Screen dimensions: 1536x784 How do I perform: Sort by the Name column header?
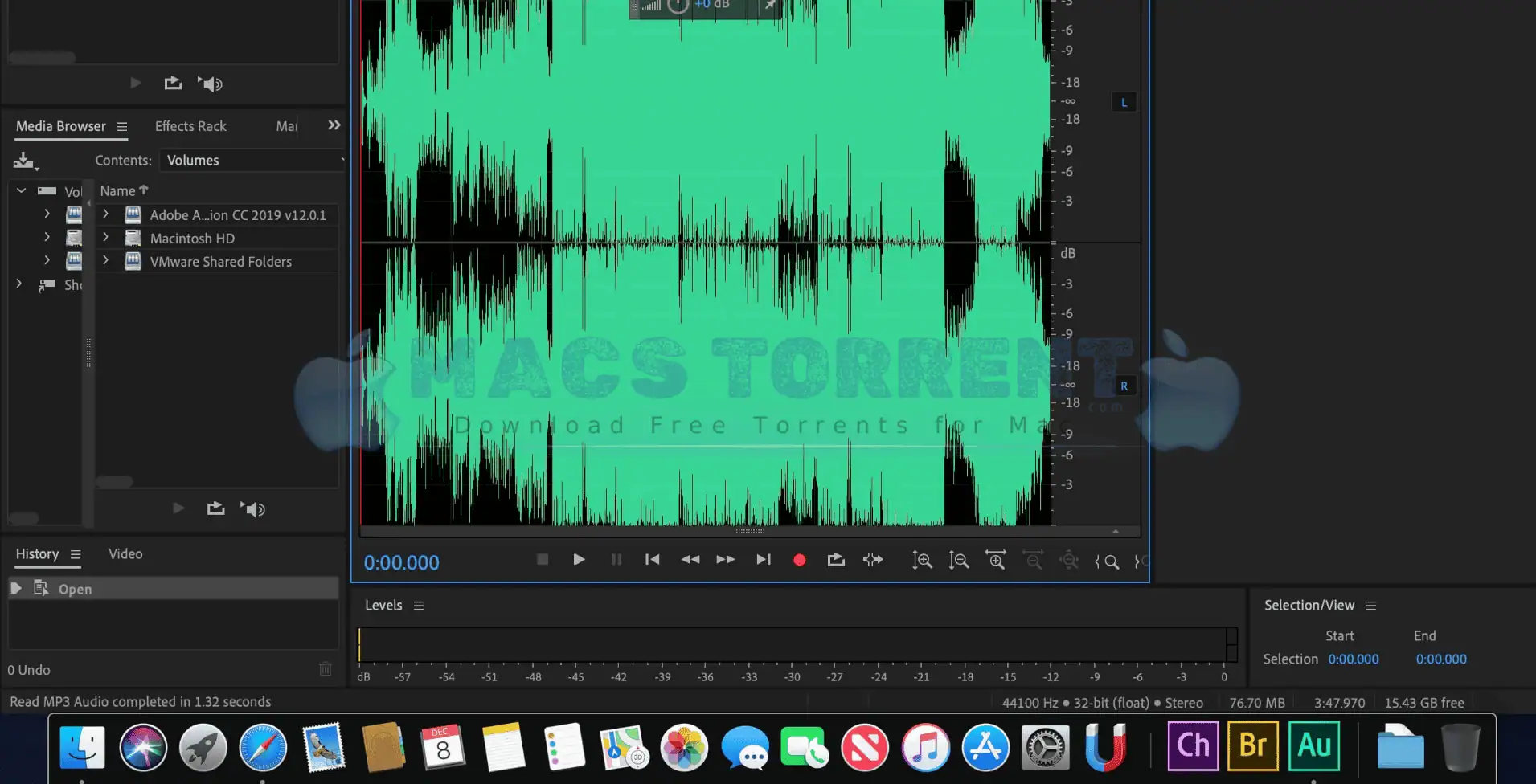point(124,190)
